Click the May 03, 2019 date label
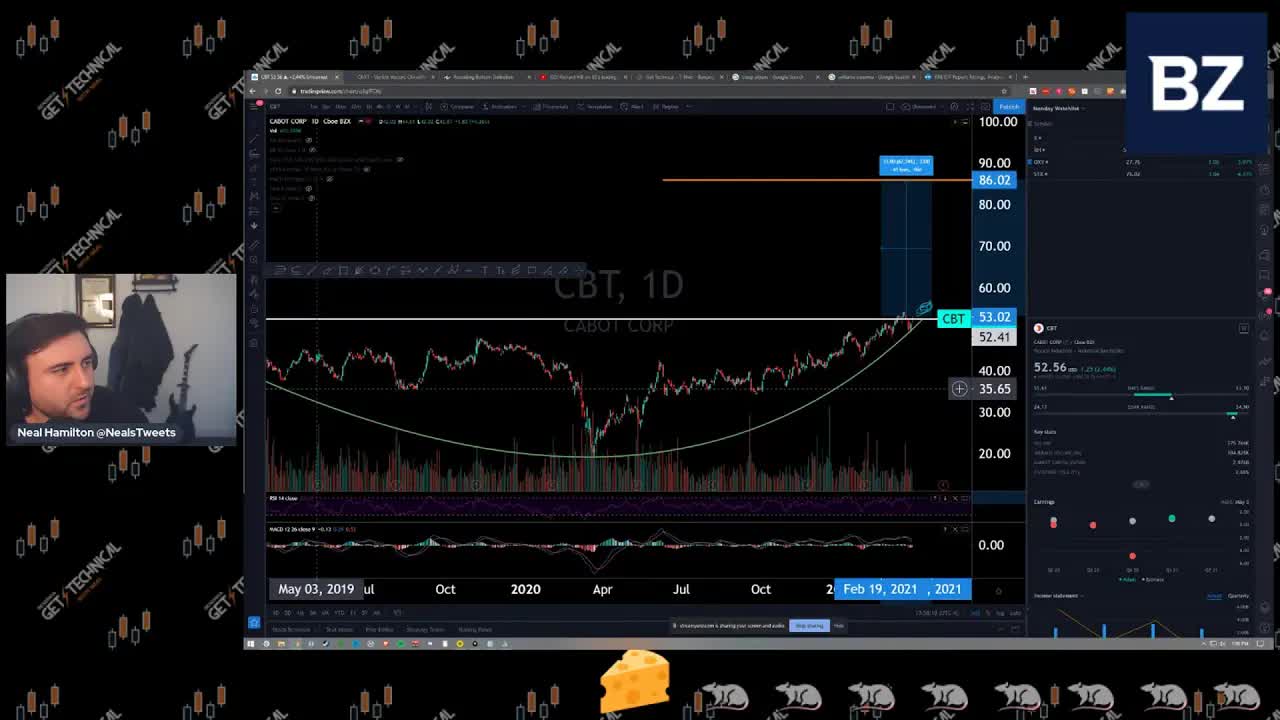The width and height of the screenshot is (1280, 720). click(316, 589)
